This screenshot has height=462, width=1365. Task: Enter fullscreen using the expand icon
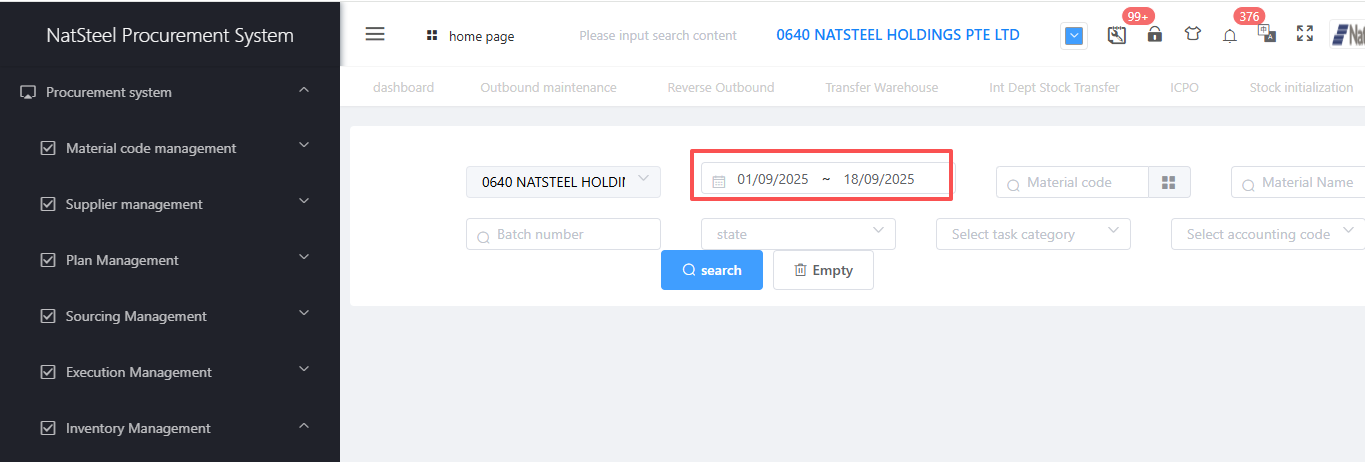coord(1304,34)
